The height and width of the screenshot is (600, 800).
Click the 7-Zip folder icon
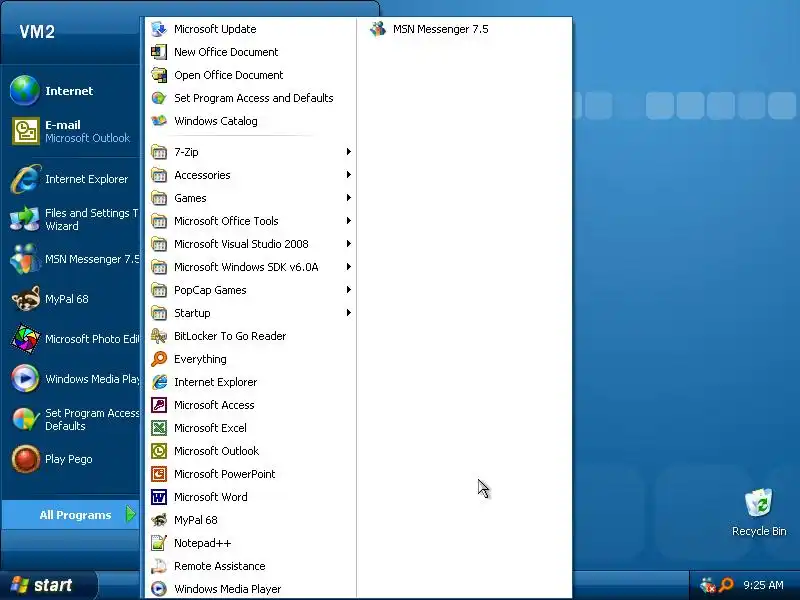(x=159, y=152)
